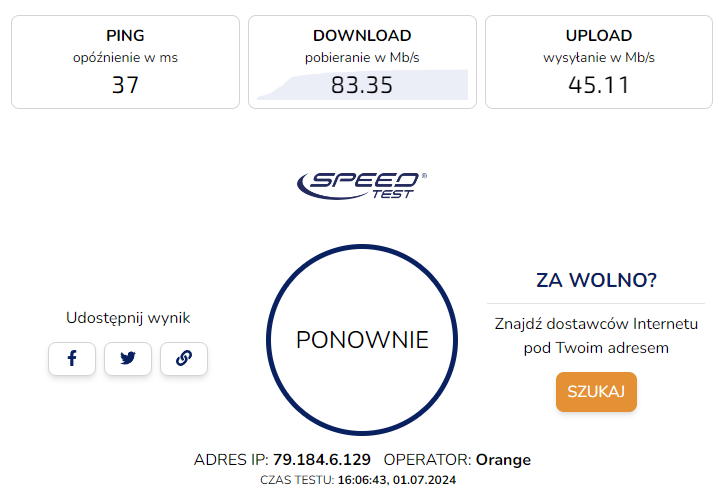Share result on Facebook
The width and height of the screenshot is (724, 498).
(x=72, y=359)
